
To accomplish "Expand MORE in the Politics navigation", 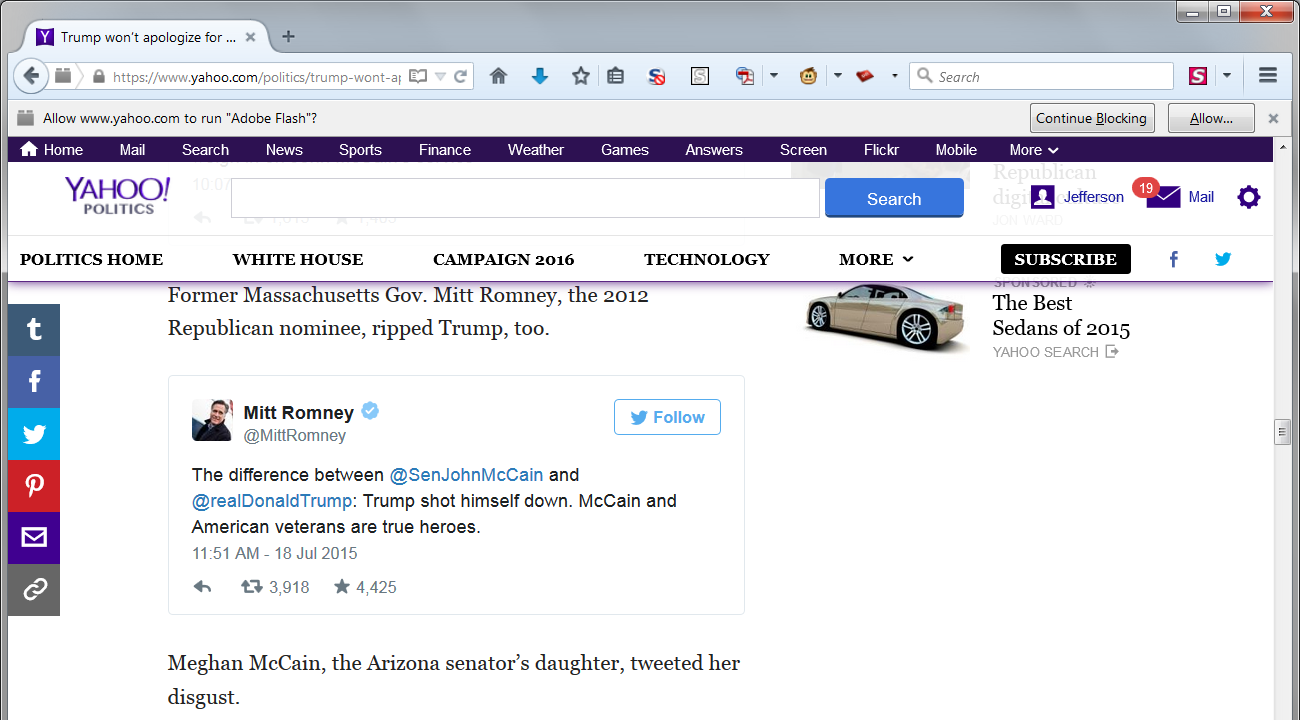I will 876,259.
